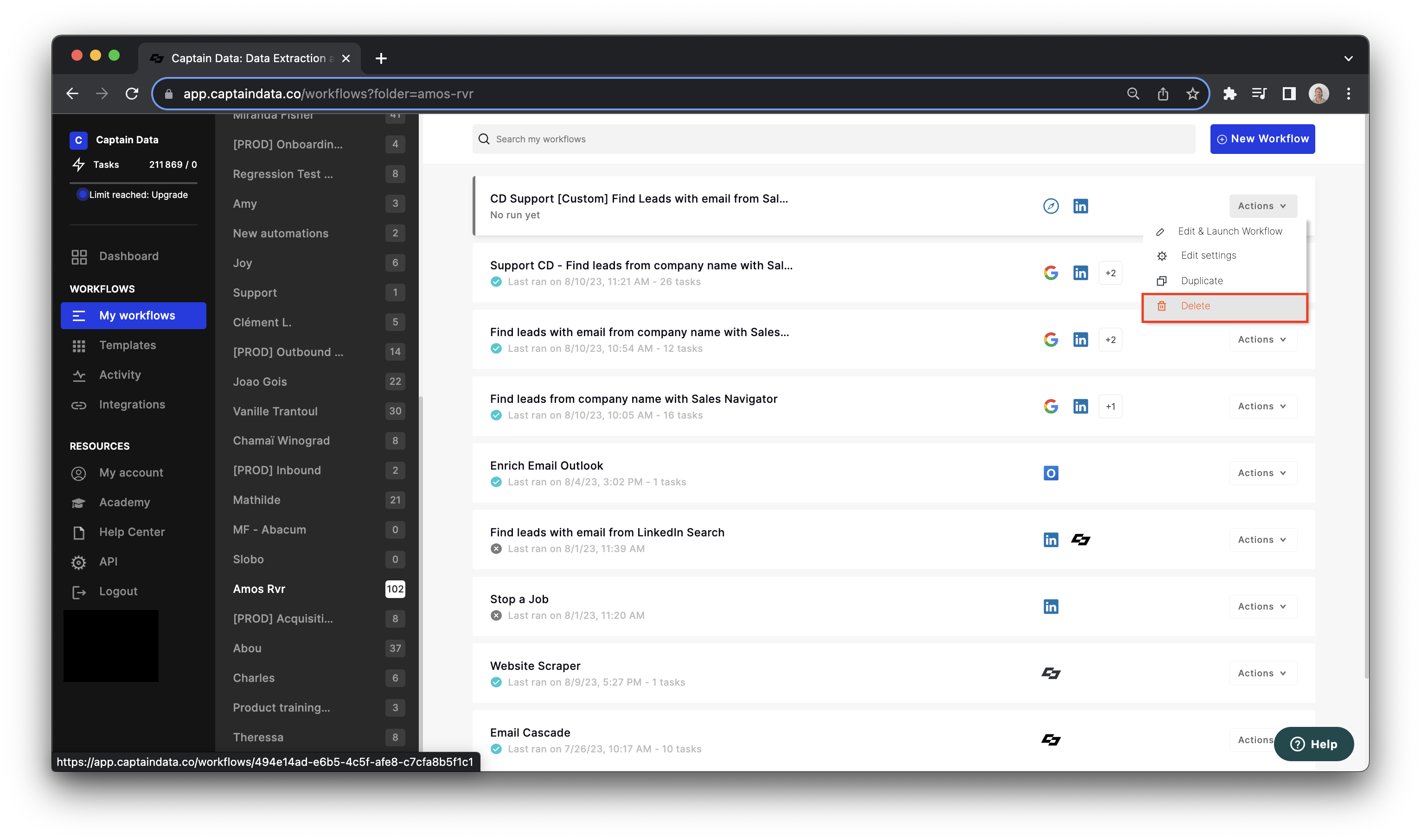This screenshot has width=1421, height=840.
Task: Click the Captain Data icon on Email Cascade row
Action: point(1051,740)
